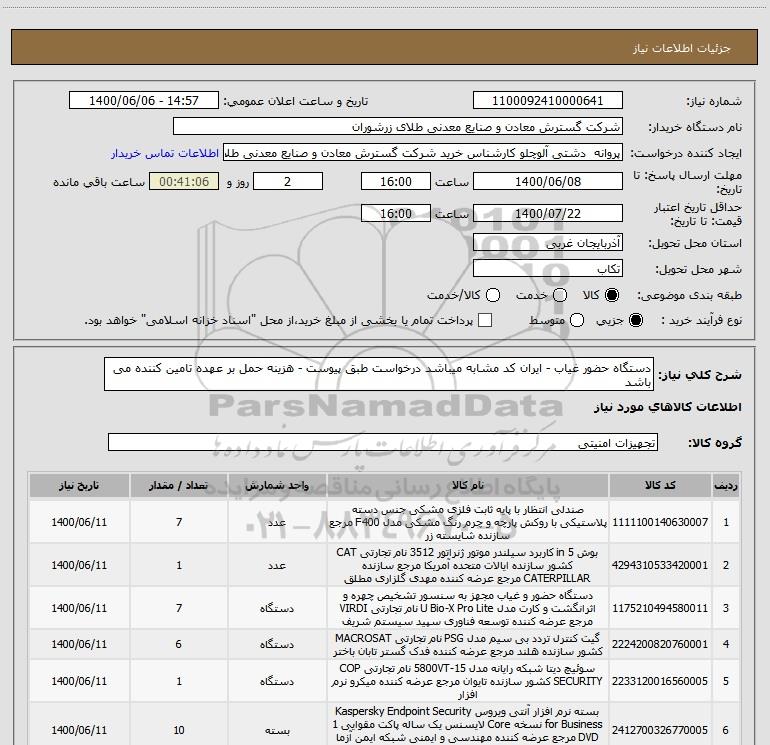
Task: Click product code 2412700326770005
Action: pyautogui.click(x=660, y=730)
